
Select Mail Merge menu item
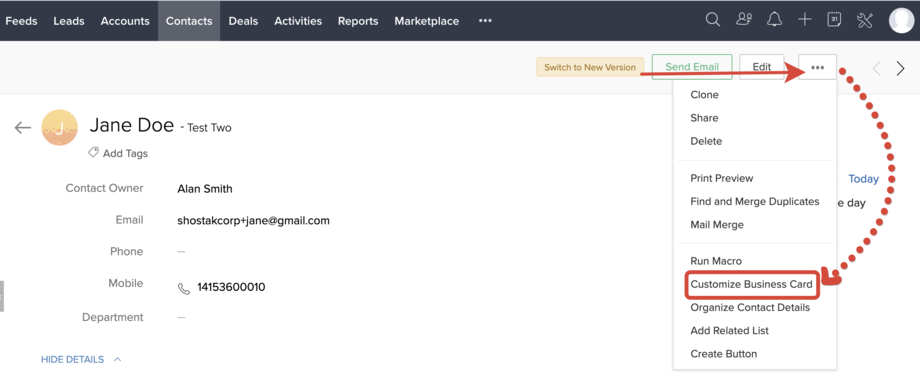tap(717, 225)
